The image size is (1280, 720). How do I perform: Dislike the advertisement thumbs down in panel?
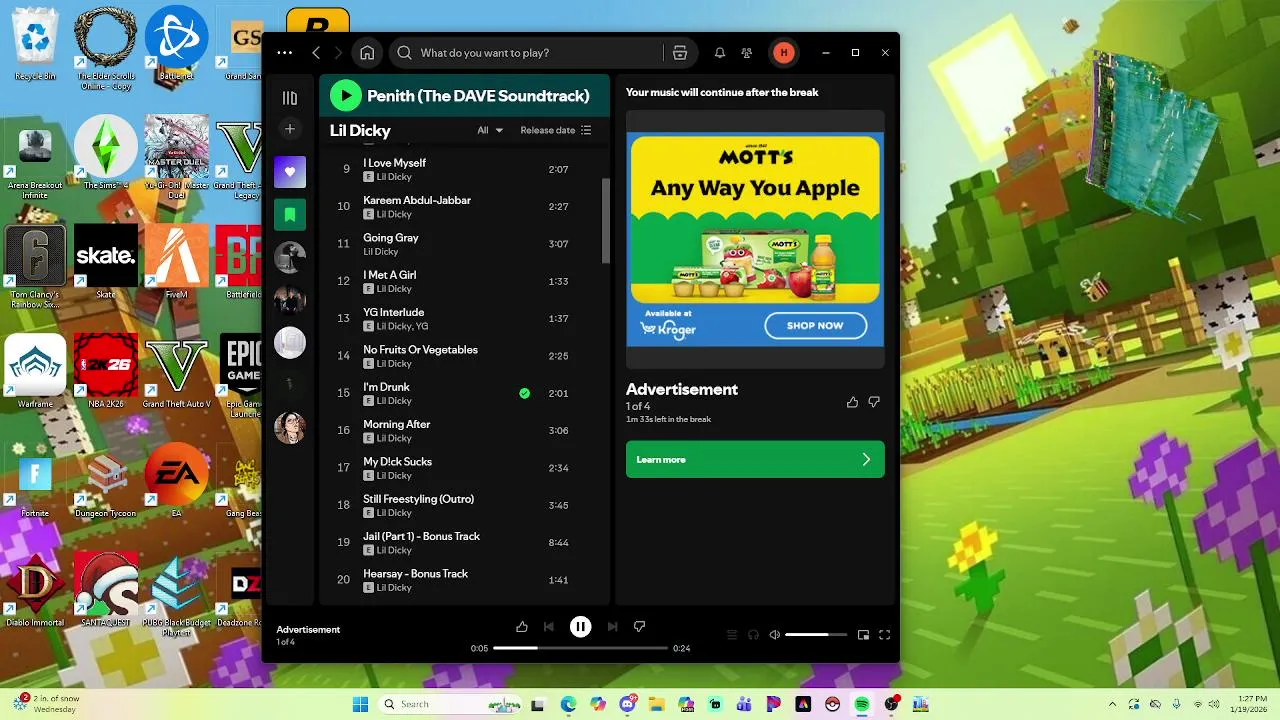pos(874,402)
